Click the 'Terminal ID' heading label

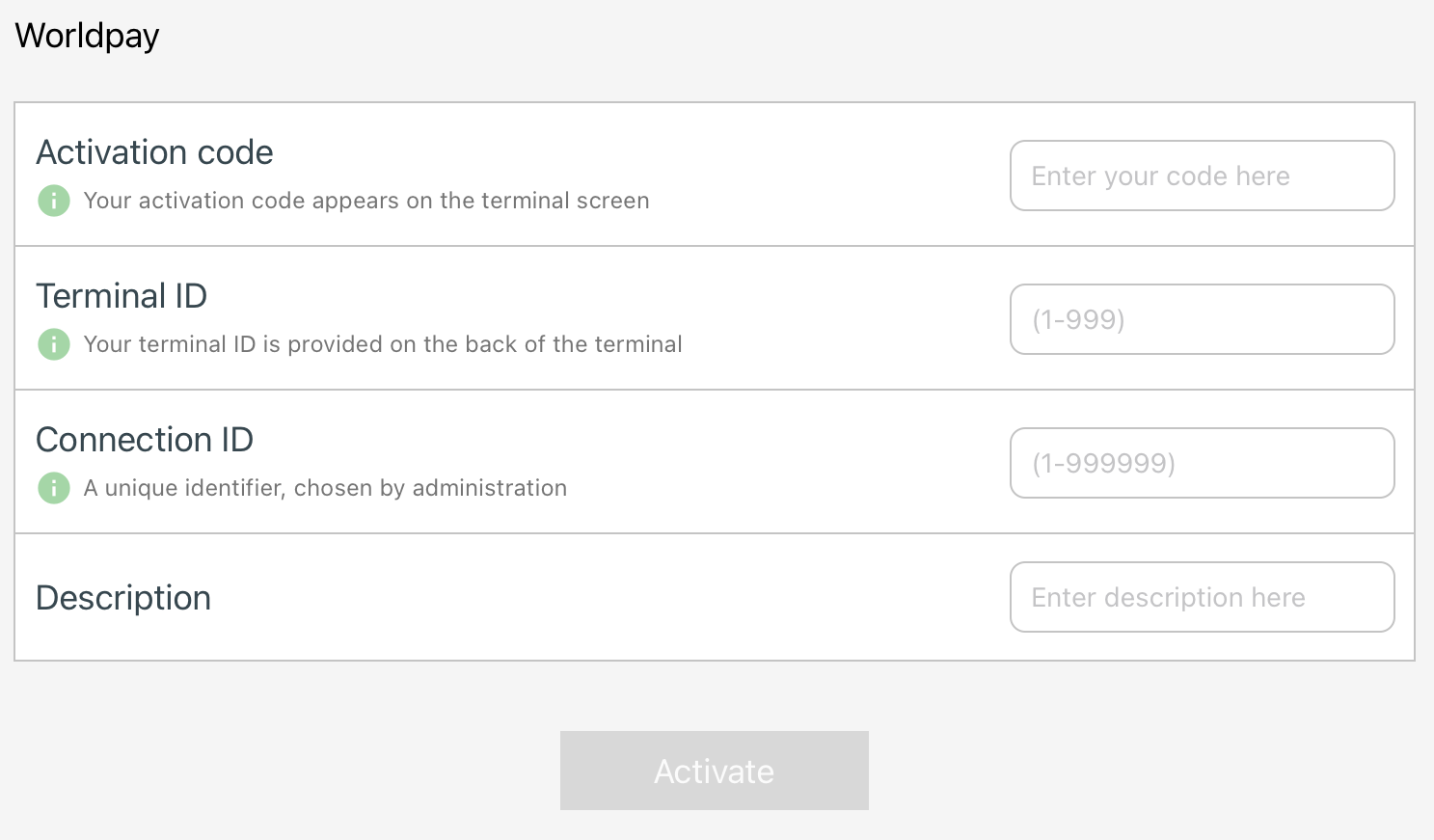click(x=122, y=296)
